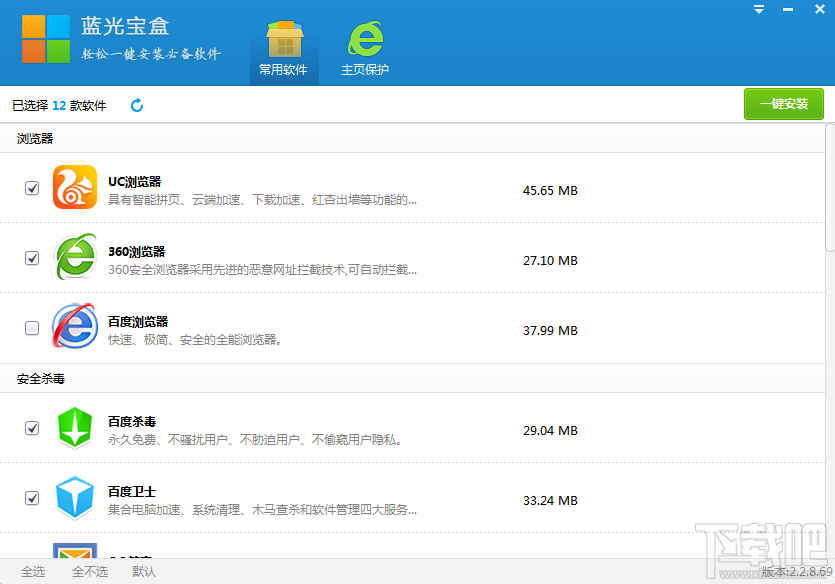Click the 45.65 MB size value
This screenshot has width=835, height=584.
(550, 191)
